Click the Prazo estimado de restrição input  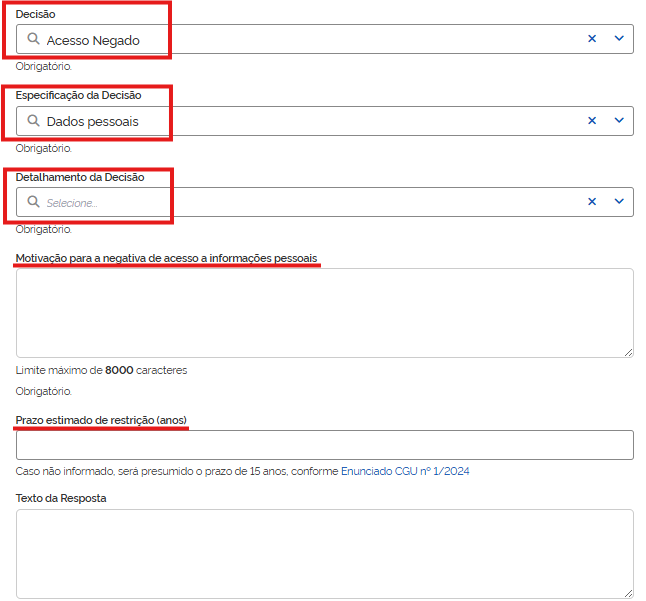324,445
